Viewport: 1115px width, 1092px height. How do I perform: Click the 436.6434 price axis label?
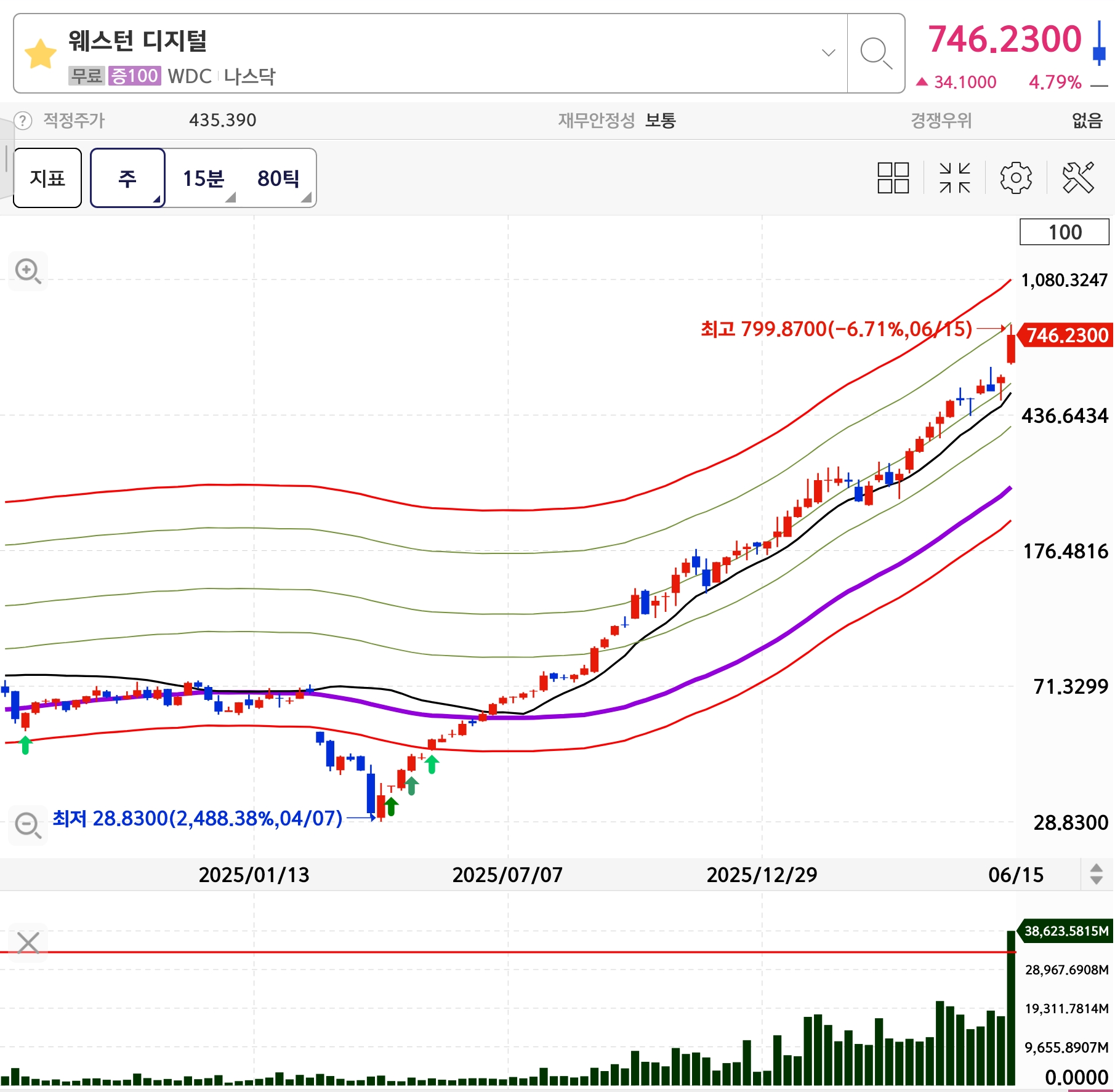click(1065, 416)
